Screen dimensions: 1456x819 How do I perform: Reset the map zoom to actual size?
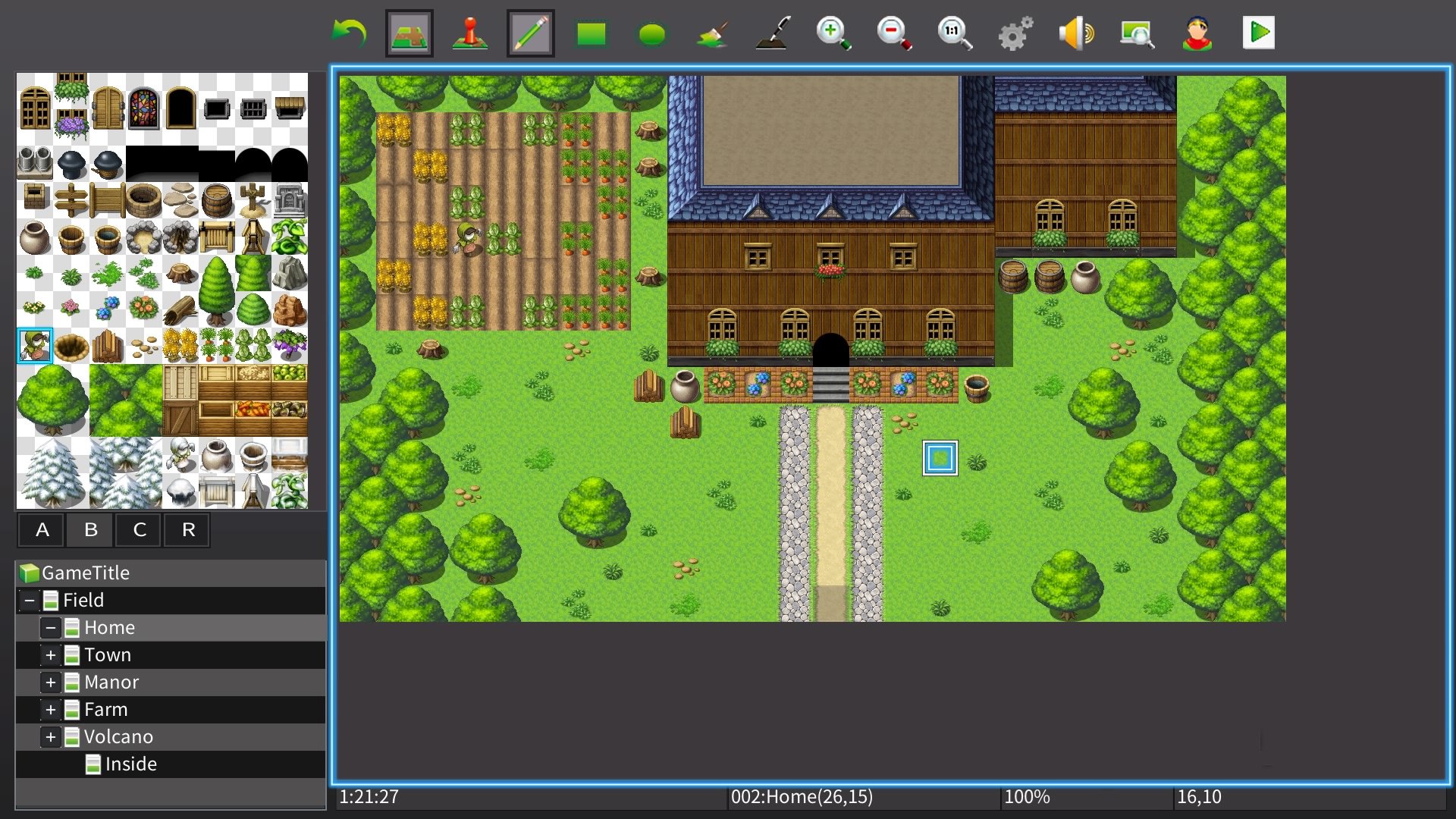(x=954, y=32)
